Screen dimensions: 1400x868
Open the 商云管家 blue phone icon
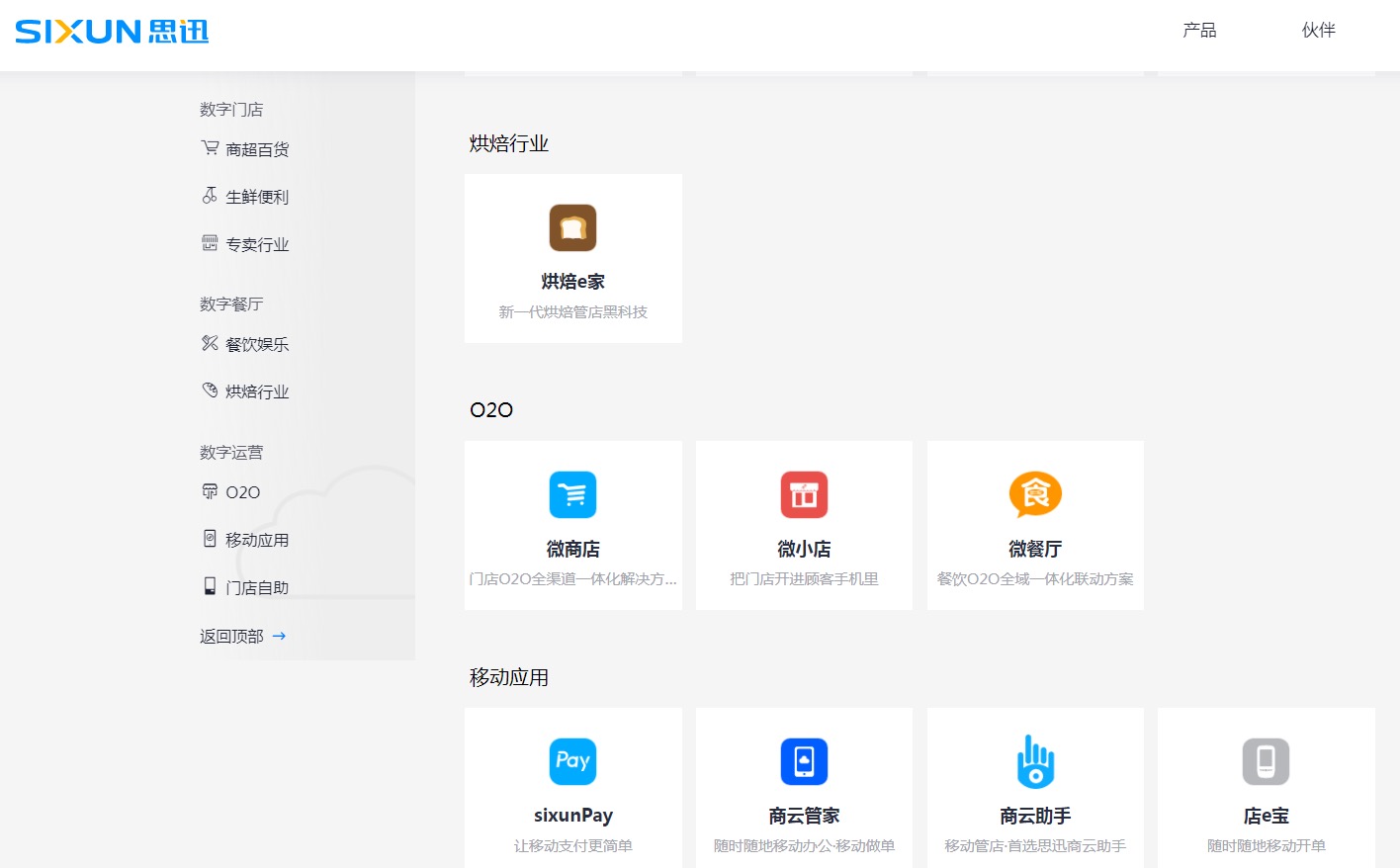click(805, 762)
